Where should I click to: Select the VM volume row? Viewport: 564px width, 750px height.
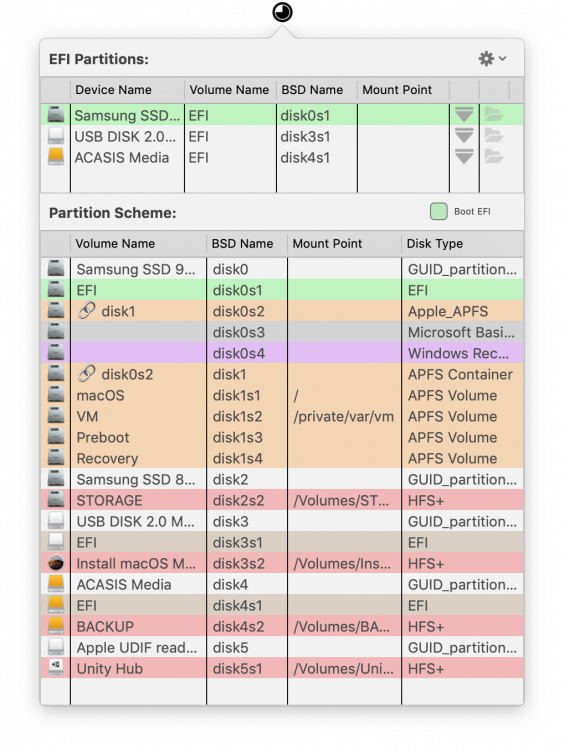(282, 417)
